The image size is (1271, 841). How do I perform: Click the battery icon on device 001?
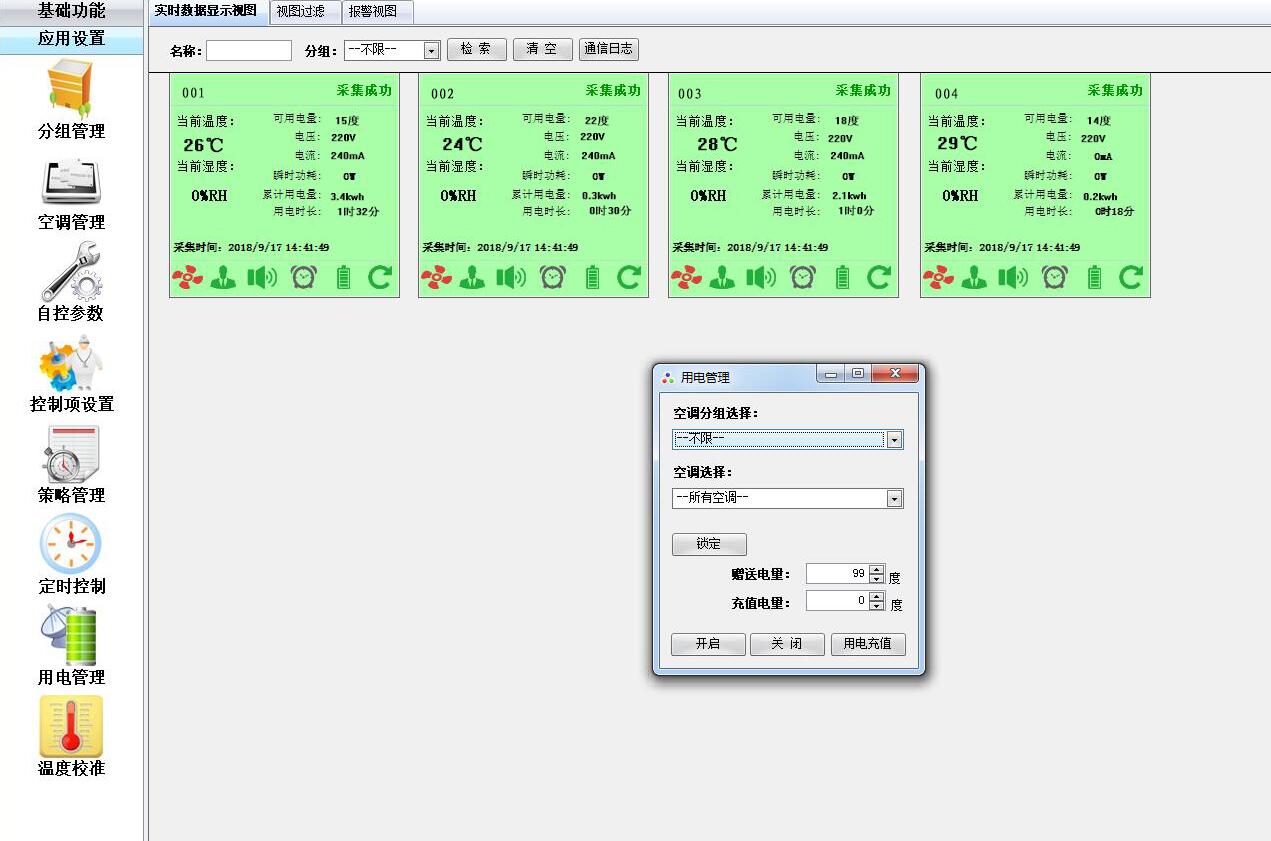point(343,277)
